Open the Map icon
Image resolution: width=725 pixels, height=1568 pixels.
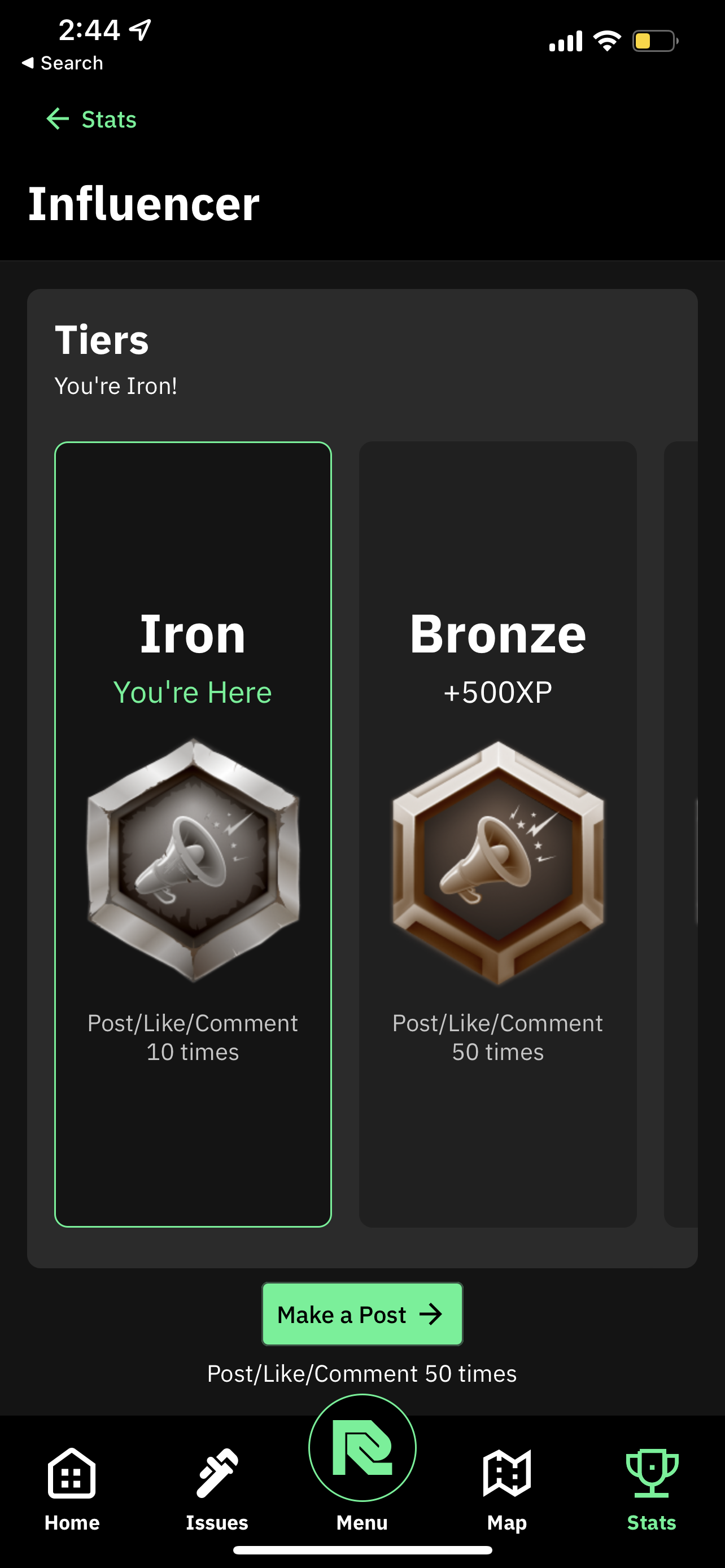[506, 1473]
